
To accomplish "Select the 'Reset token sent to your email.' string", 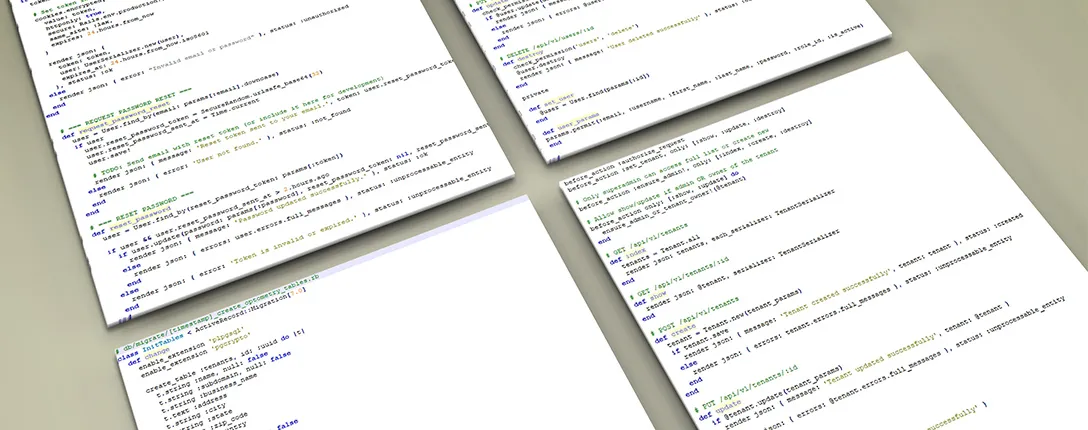I will tap(264, 123).
